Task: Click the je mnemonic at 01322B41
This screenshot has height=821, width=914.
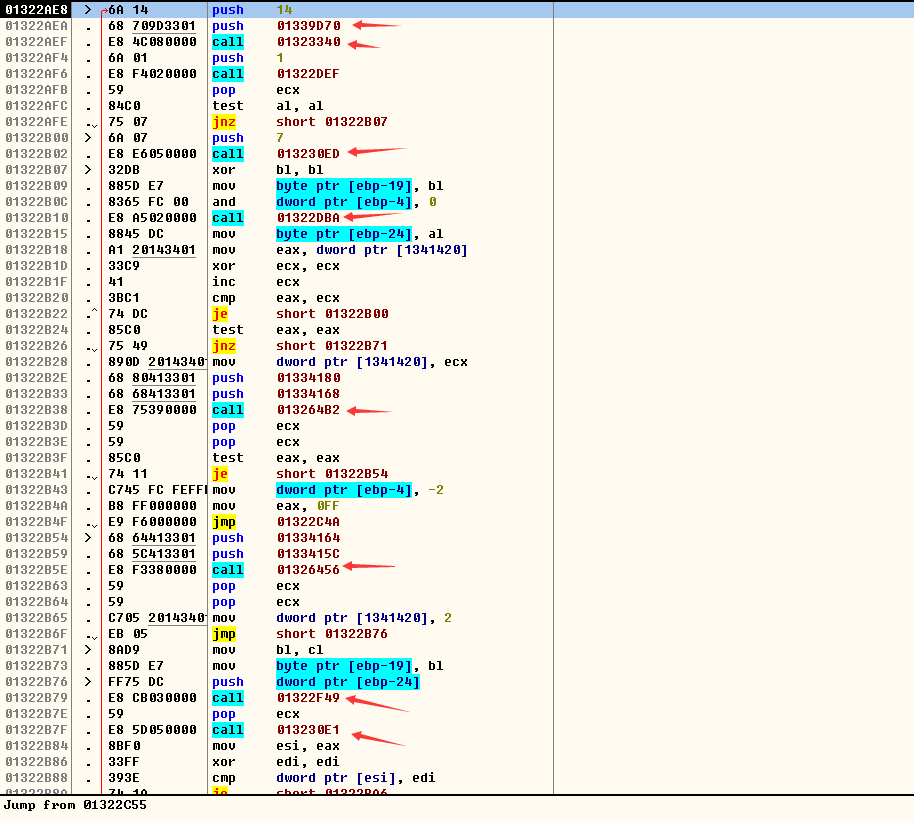Action: click(x=220, y=473)
